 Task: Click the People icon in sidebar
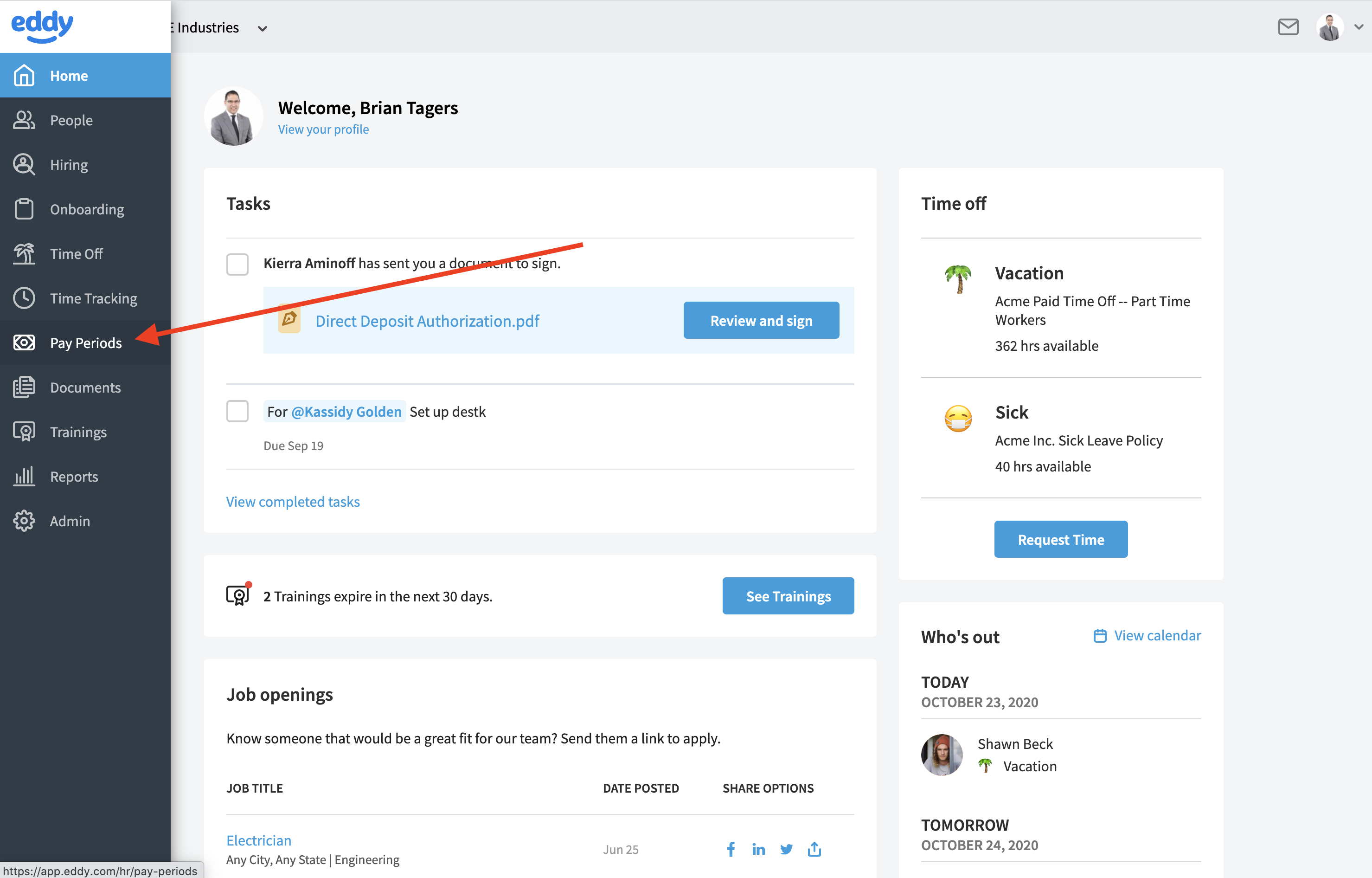[24, 120]
